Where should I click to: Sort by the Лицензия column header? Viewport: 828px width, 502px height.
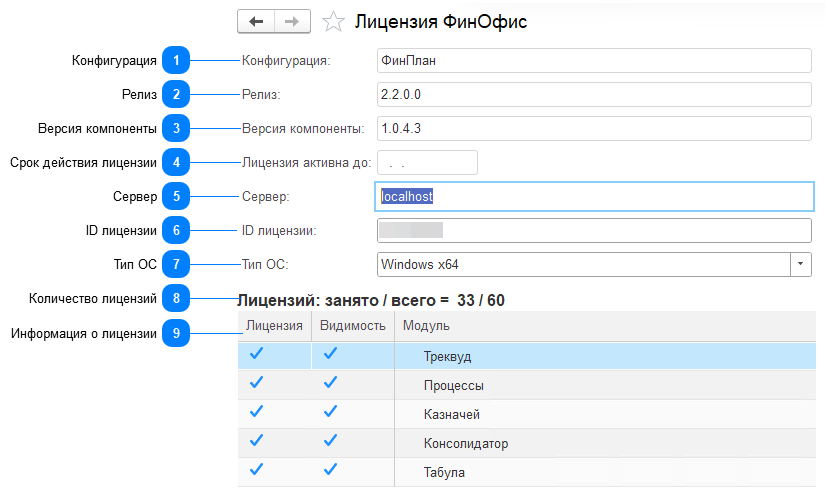click(x=275, y=326)
